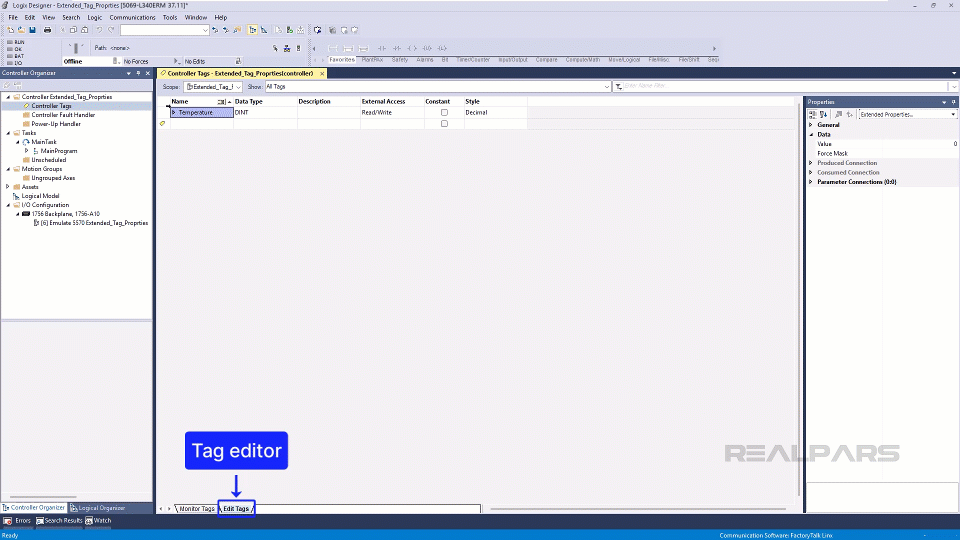Switch to the Monitor Tags tab
The image size is (960, 540).
(197, 509)
